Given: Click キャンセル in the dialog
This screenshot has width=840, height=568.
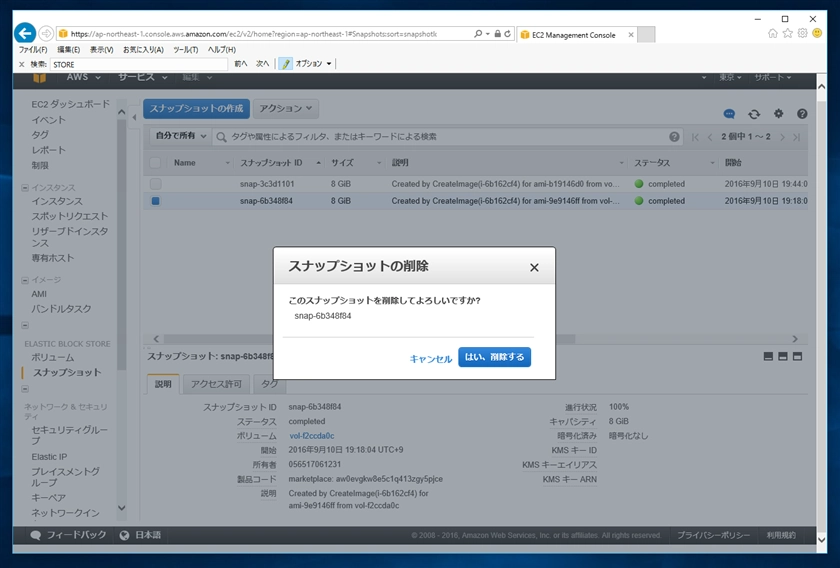Looking at the screenshot, I should (431, 358).
